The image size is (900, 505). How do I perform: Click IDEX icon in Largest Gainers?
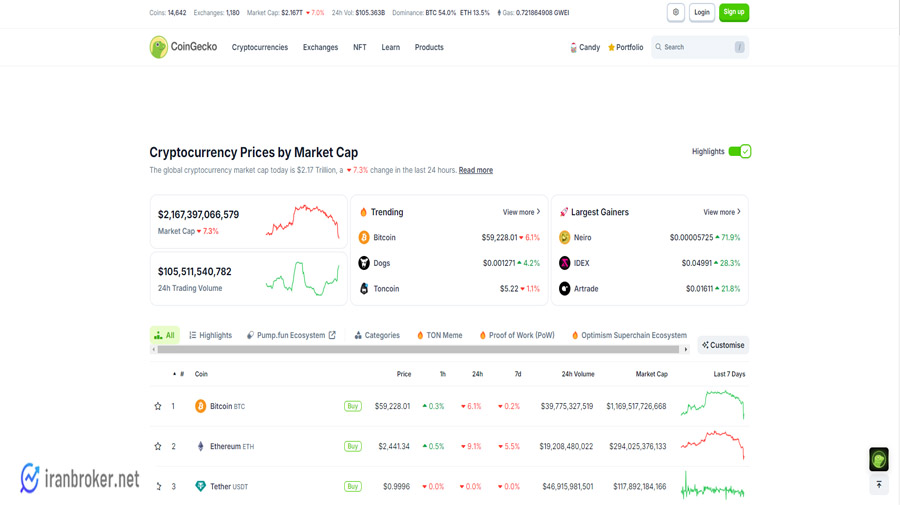coord(565,263)
